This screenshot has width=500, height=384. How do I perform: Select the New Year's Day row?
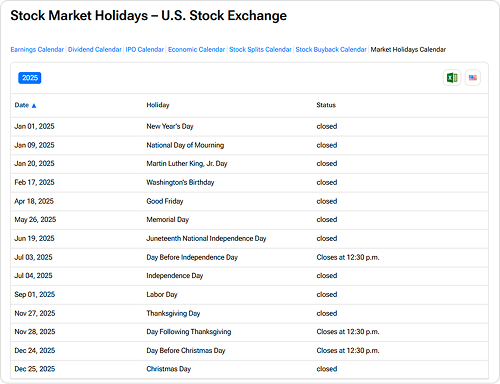pyautogui.click(x=249, y=127)
